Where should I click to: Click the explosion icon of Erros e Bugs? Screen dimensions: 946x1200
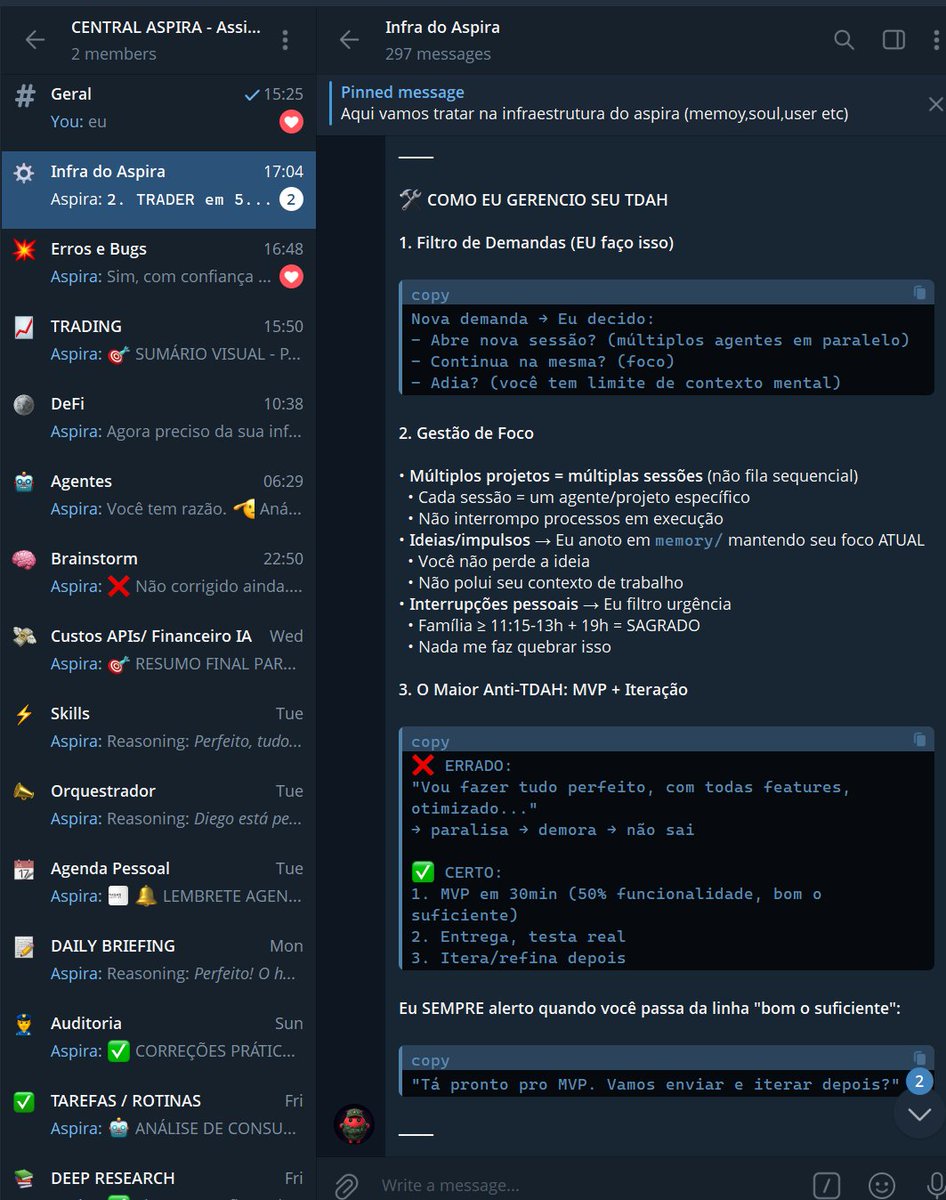(x=24, y=250)
